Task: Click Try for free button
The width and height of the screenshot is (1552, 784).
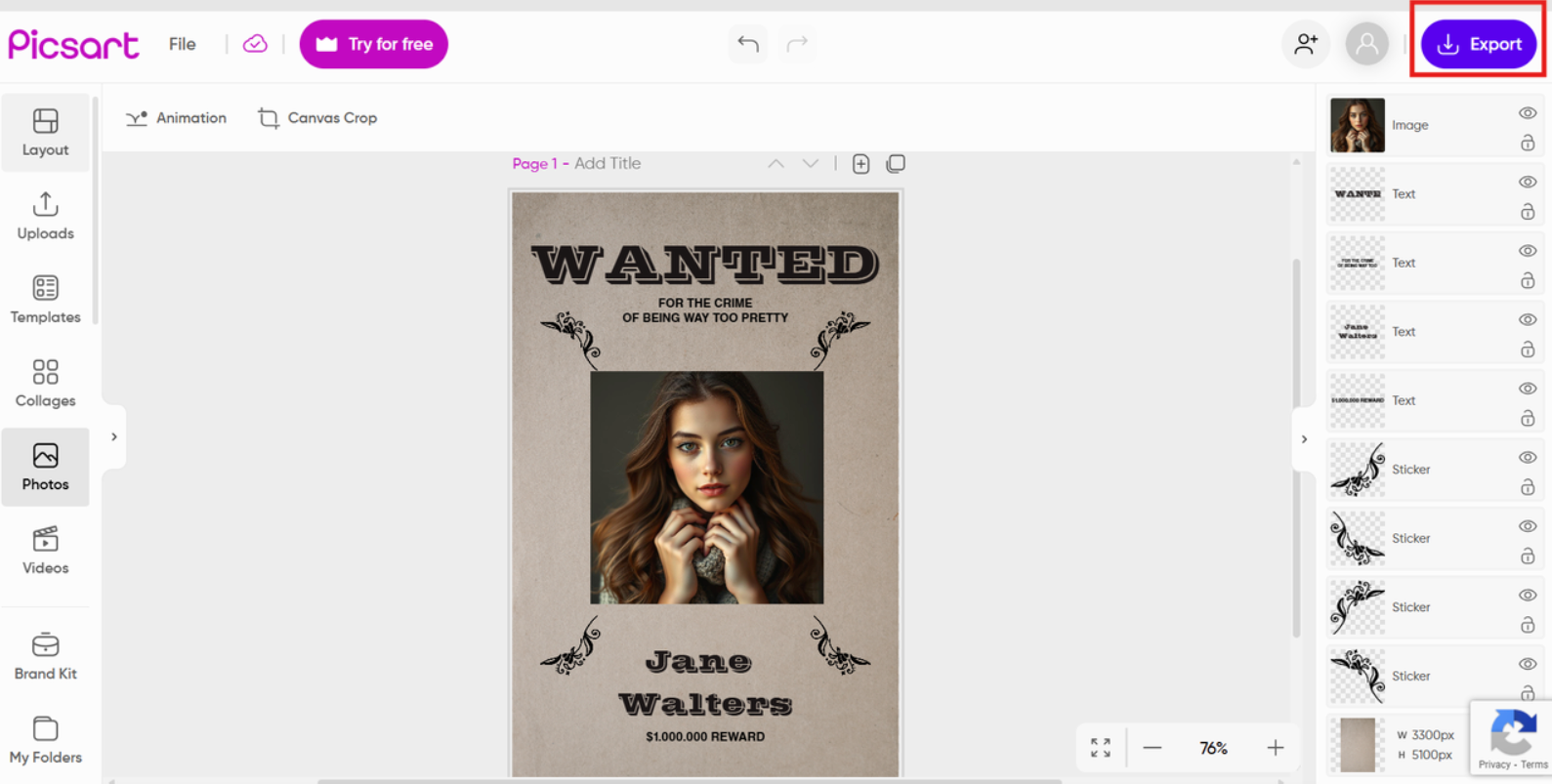Action: click(x=374, y=44)
